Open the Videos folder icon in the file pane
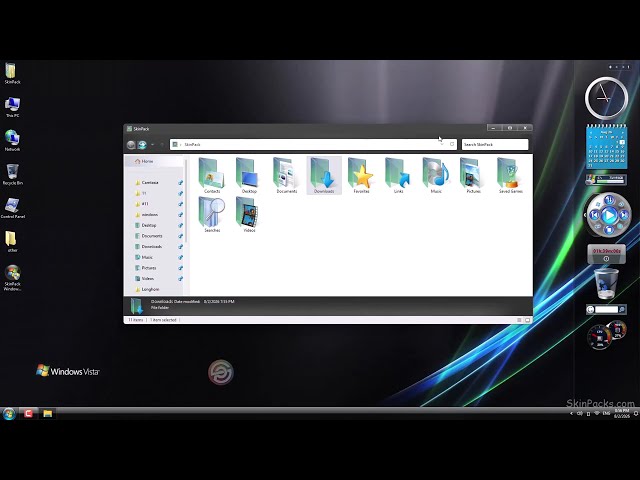640x480 pixels. [249, 215]
